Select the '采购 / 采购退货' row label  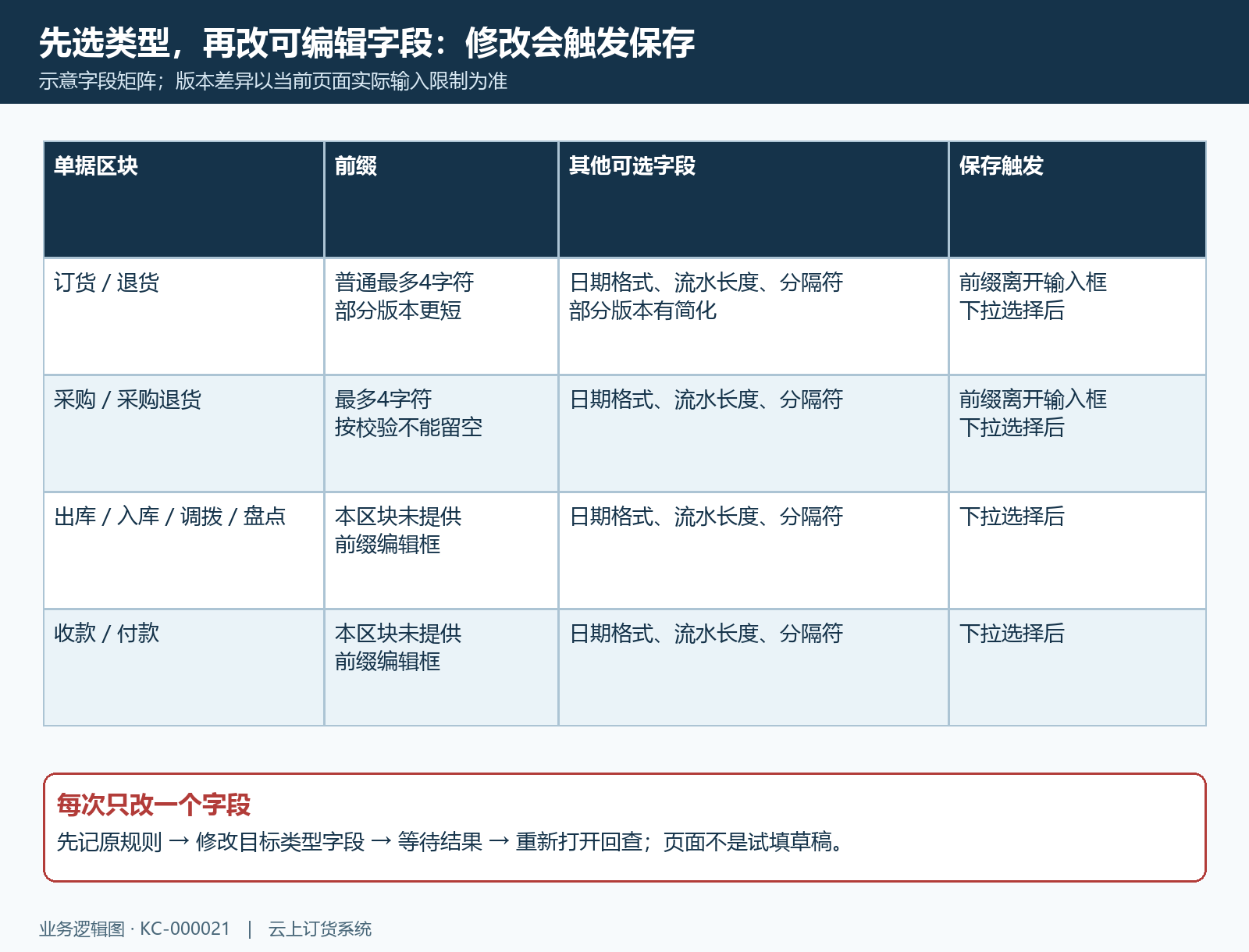[x=127, y=400]
